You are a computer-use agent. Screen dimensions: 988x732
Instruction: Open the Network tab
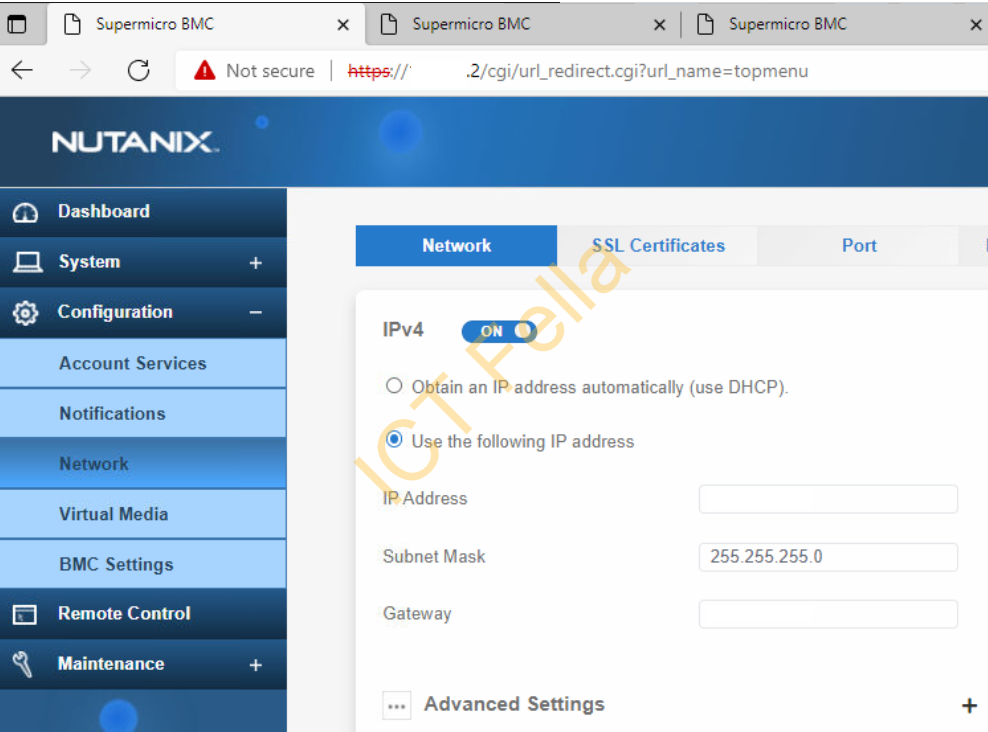[456, 246]
